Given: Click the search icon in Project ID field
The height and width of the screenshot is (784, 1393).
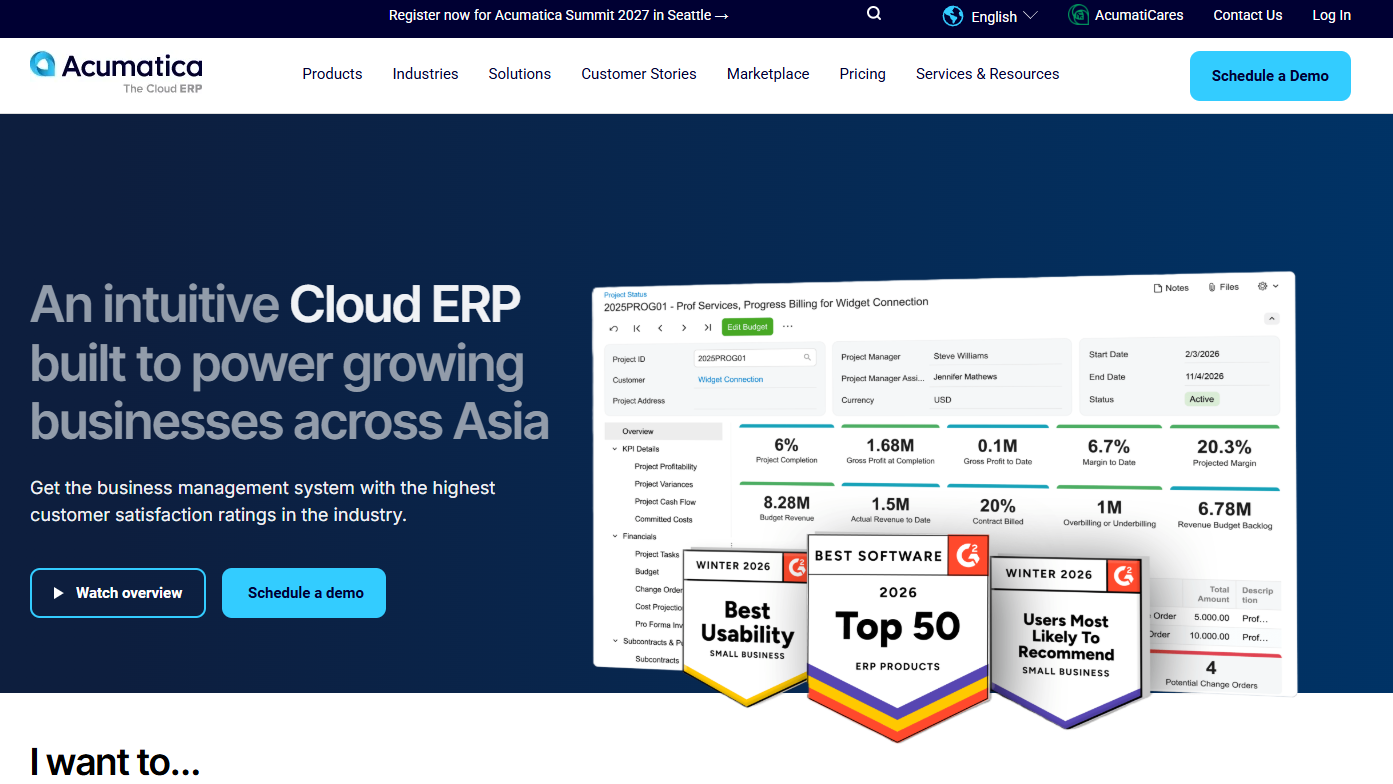Looking at the screenshot, I should pos(807,357).
